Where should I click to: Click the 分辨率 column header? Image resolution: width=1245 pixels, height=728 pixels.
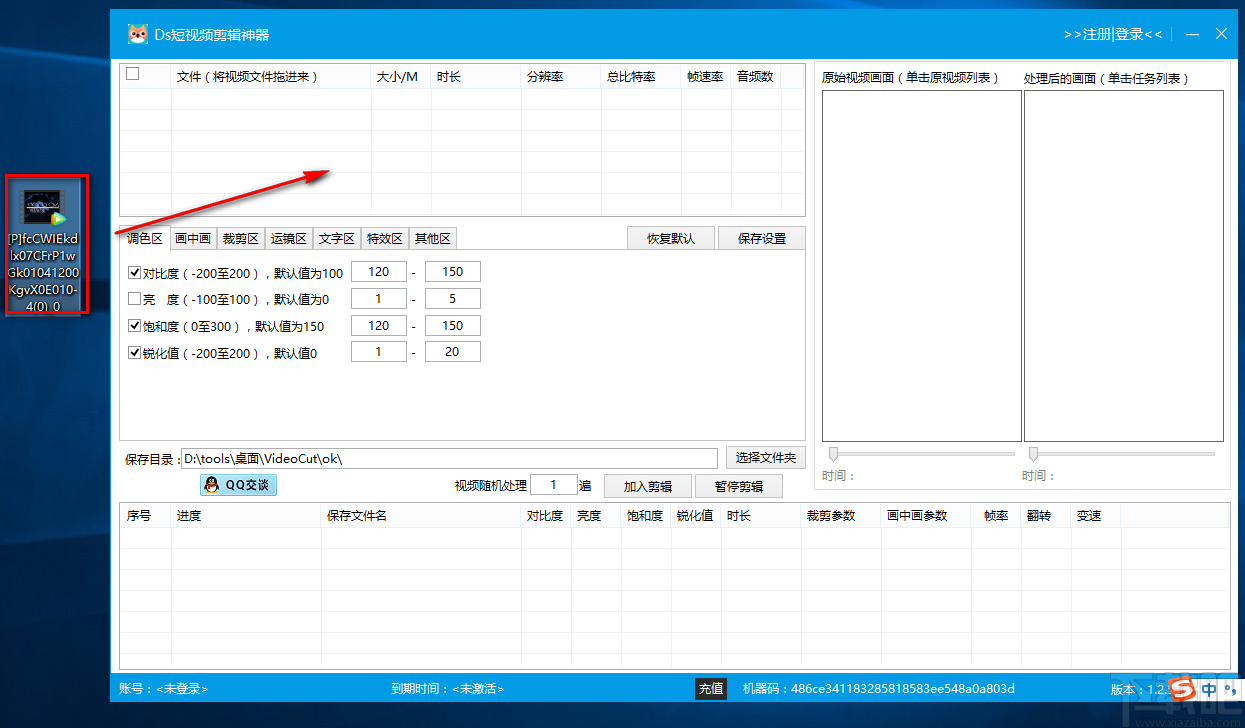(561, 76)
